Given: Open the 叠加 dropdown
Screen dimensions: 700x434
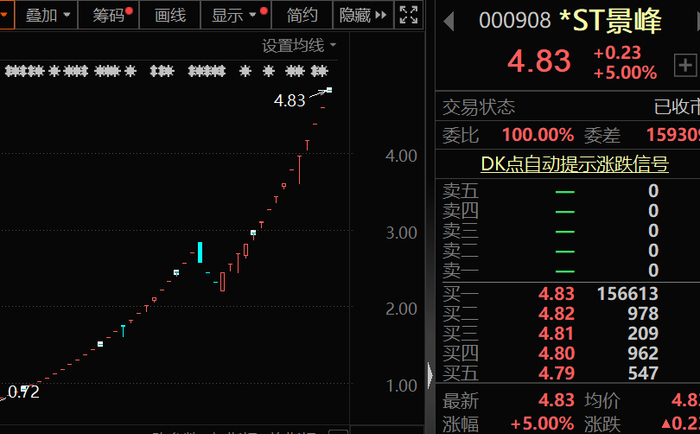Looking at the screenshot, I should pyautogui.click(x=47, y=15).
